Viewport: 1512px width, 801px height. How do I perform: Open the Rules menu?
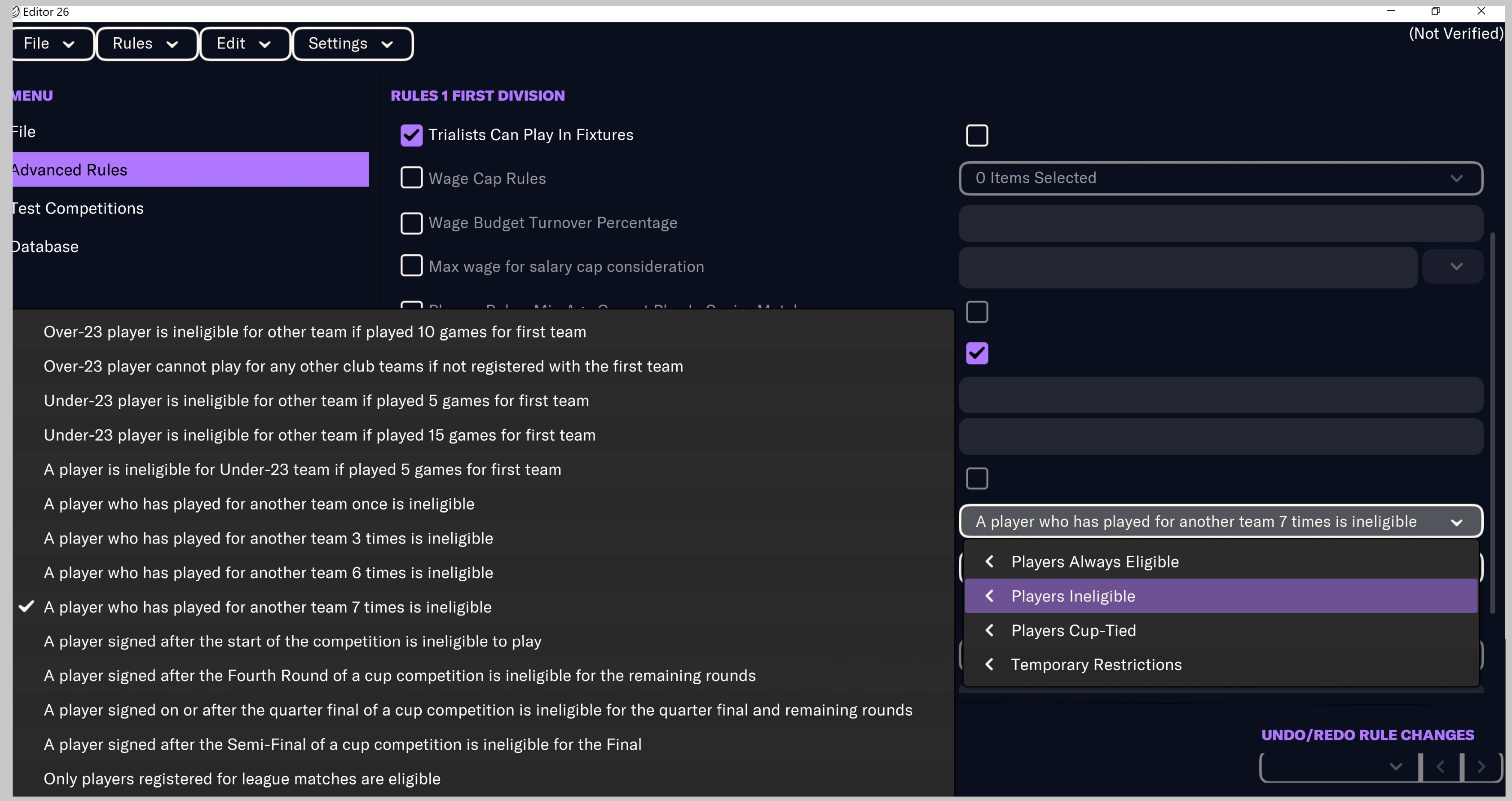coord(145,44)
